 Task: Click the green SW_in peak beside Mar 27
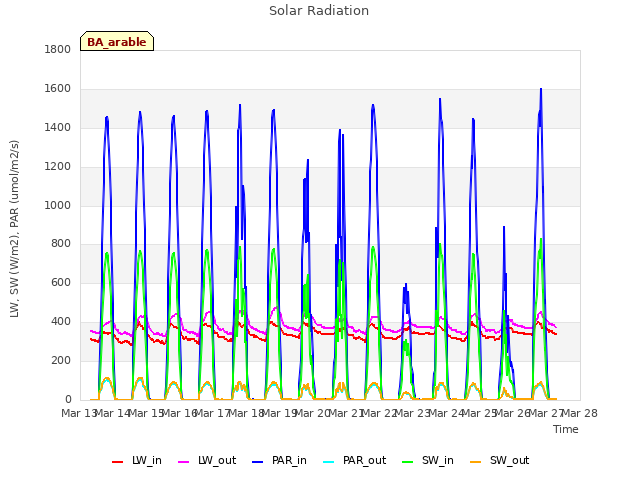(x=541, y=239)
